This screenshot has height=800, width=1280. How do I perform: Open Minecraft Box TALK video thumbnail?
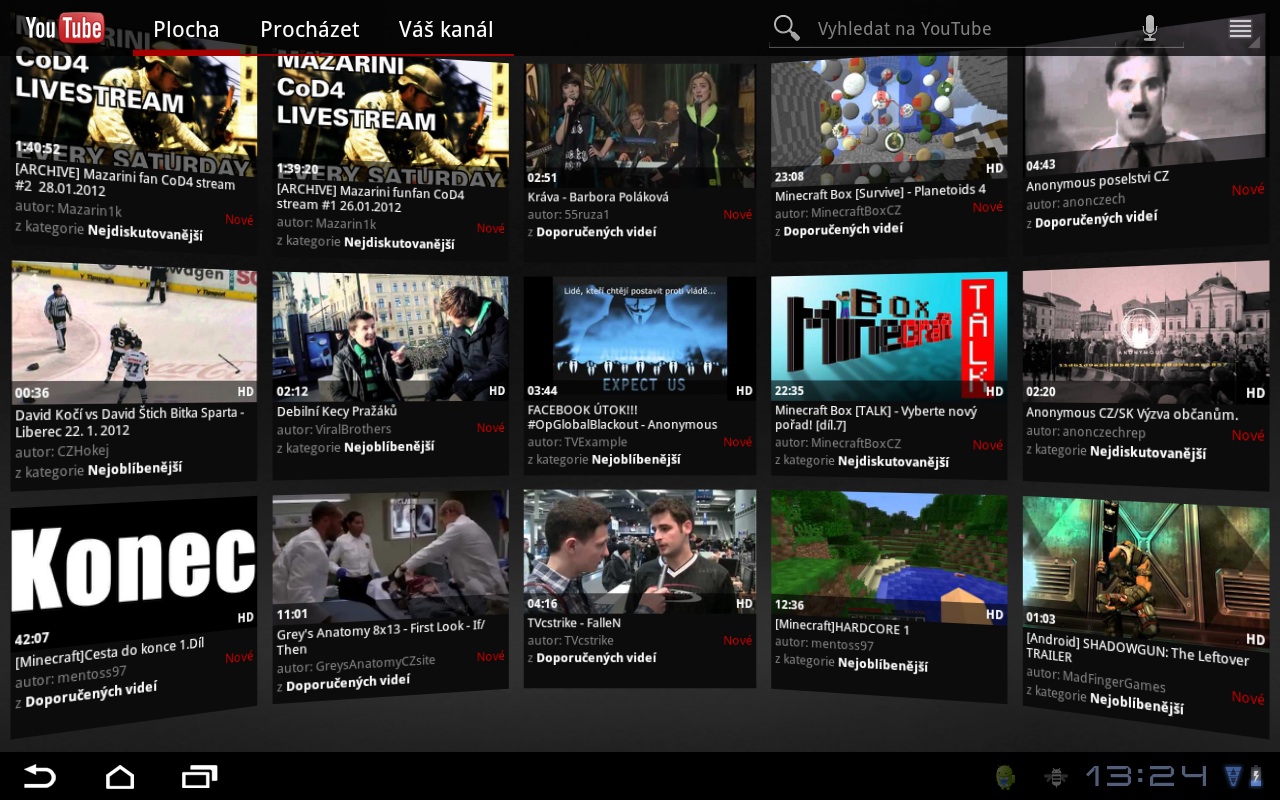(x=889, y=336)
